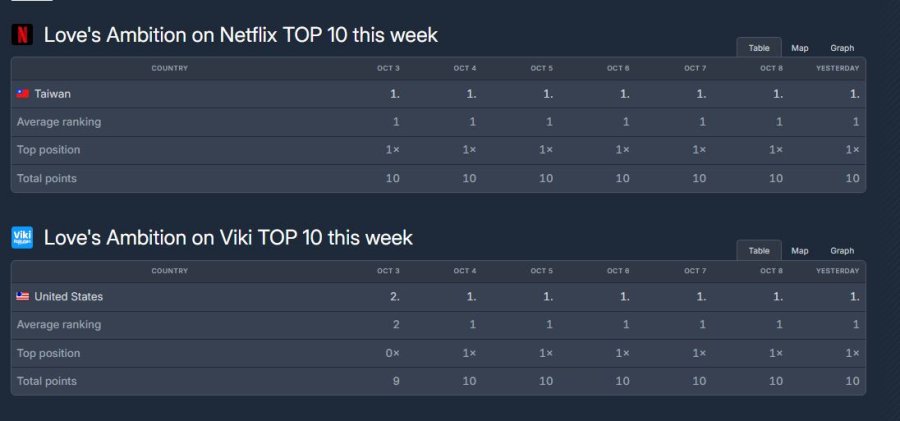Click the Viki TOP 10 heading
This screenshot has height=421, width=900.
coord(228,238)
